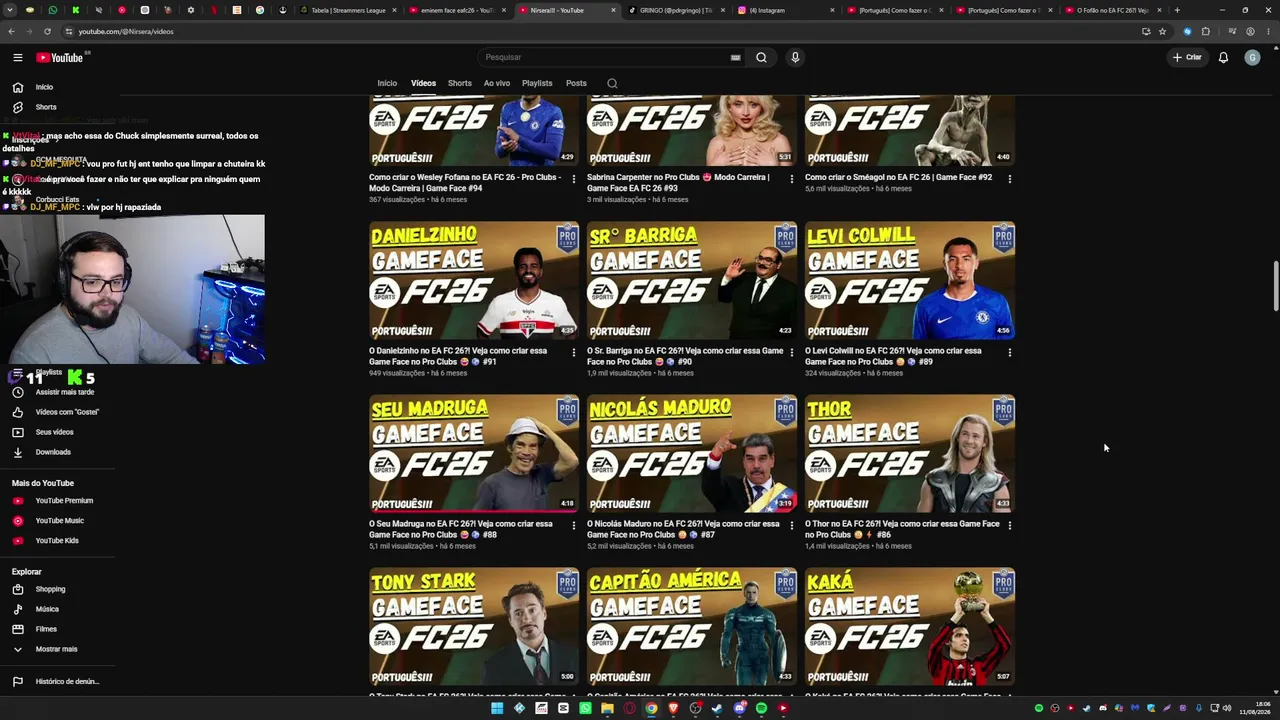The image size is (1280, 720).
Task: Reload the page in Chrome
Action: click(x=47, y=31)
